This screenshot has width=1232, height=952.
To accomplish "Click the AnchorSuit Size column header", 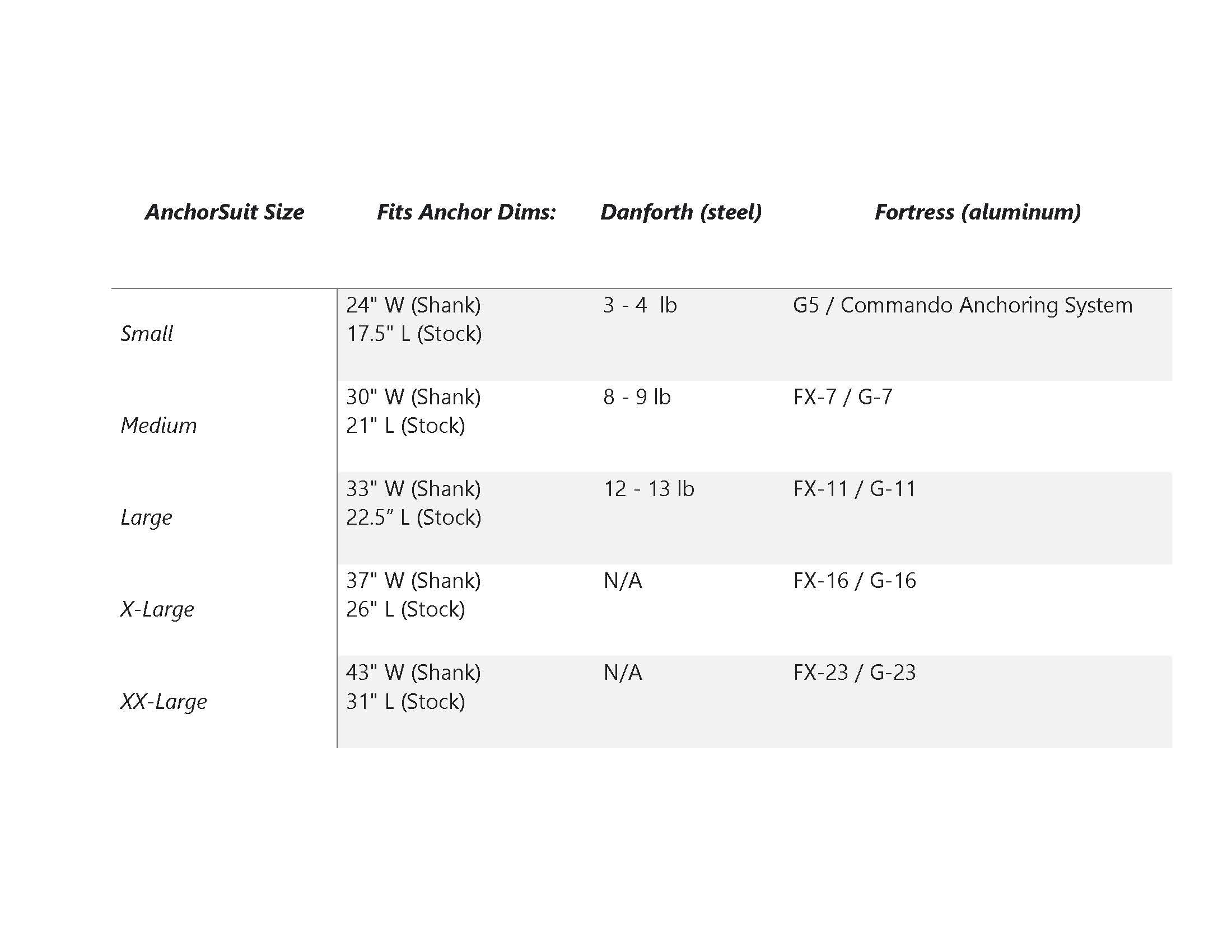I will pyautogui.click(x=224, y=212).
